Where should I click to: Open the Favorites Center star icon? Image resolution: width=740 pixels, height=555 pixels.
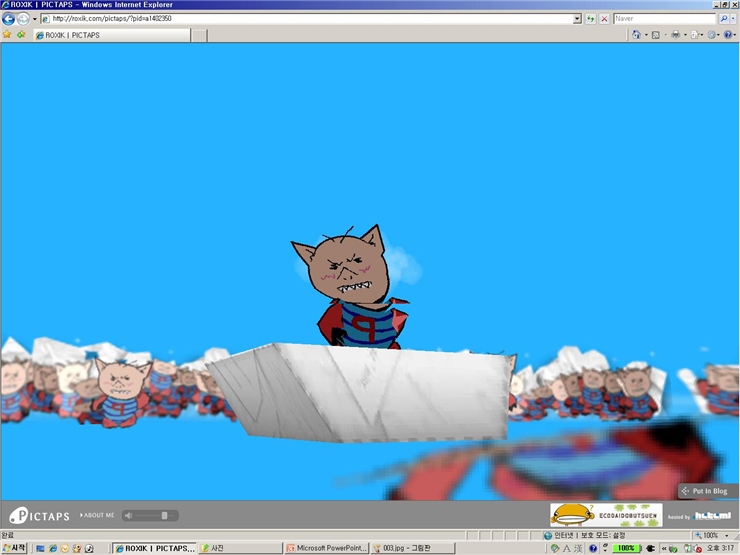point(7,34)
